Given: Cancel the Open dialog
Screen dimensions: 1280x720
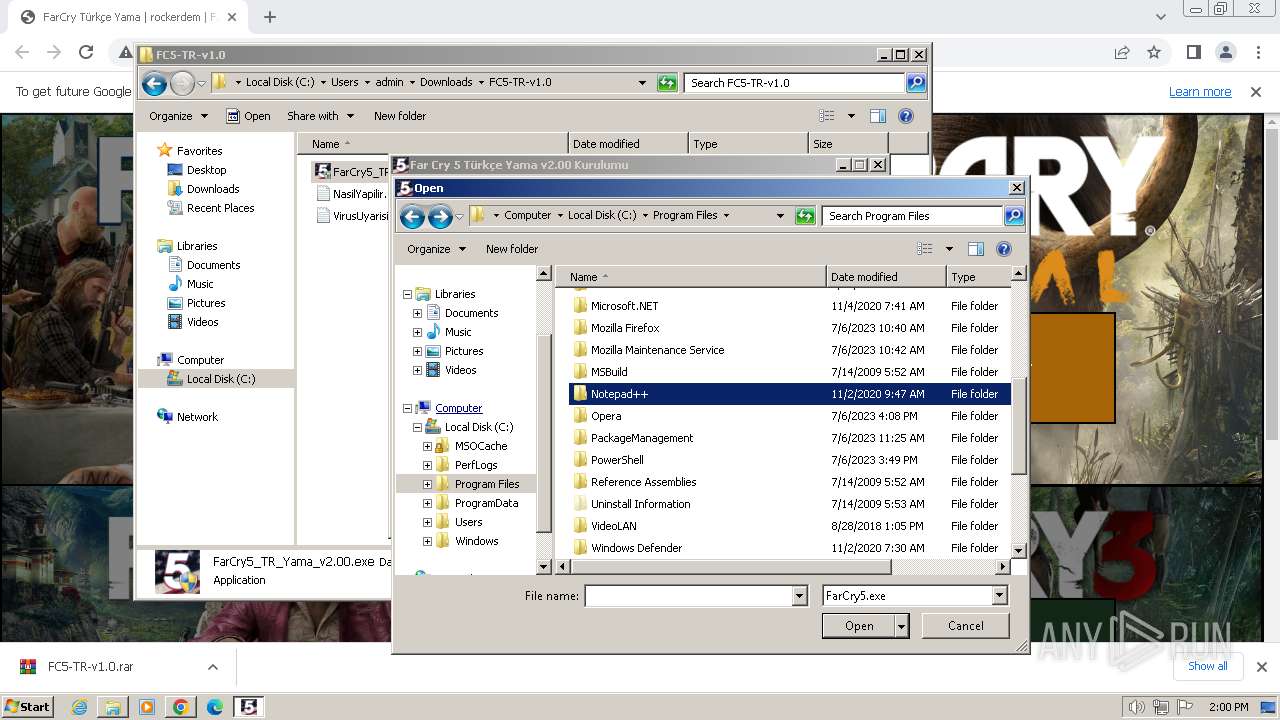Looking at the screenshot, I should [x=966, y=626].
